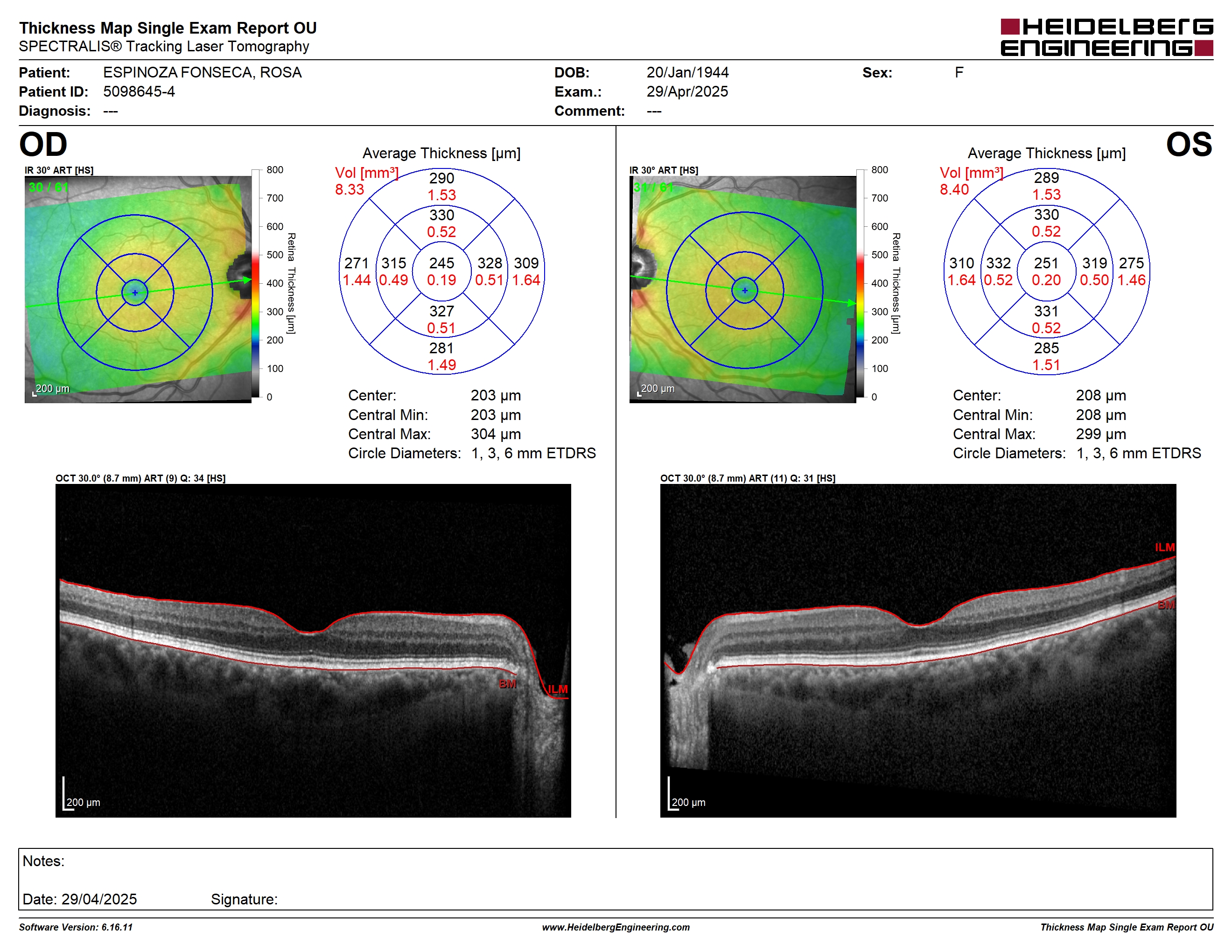This screenshot has width=1232, height=952.
Task: Click the OD Average Thickness [µm] heading
Action: click(441, 154)
